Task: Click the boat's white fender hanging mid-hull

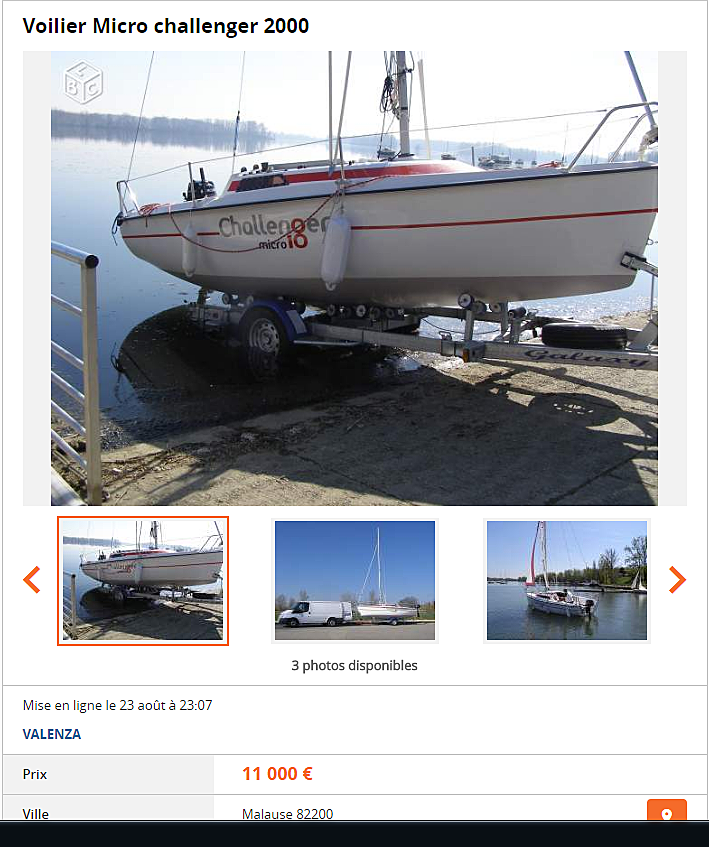Action: [x=336, y=250]
